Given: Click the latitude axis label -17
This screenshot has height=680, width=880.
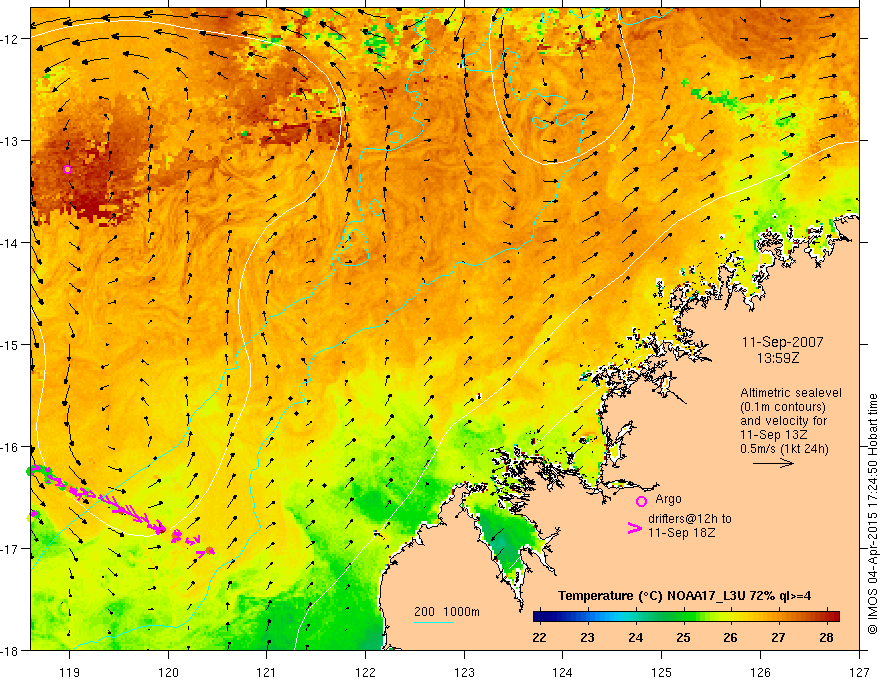Looking at the screenshot, I should [x=11, y=549].
